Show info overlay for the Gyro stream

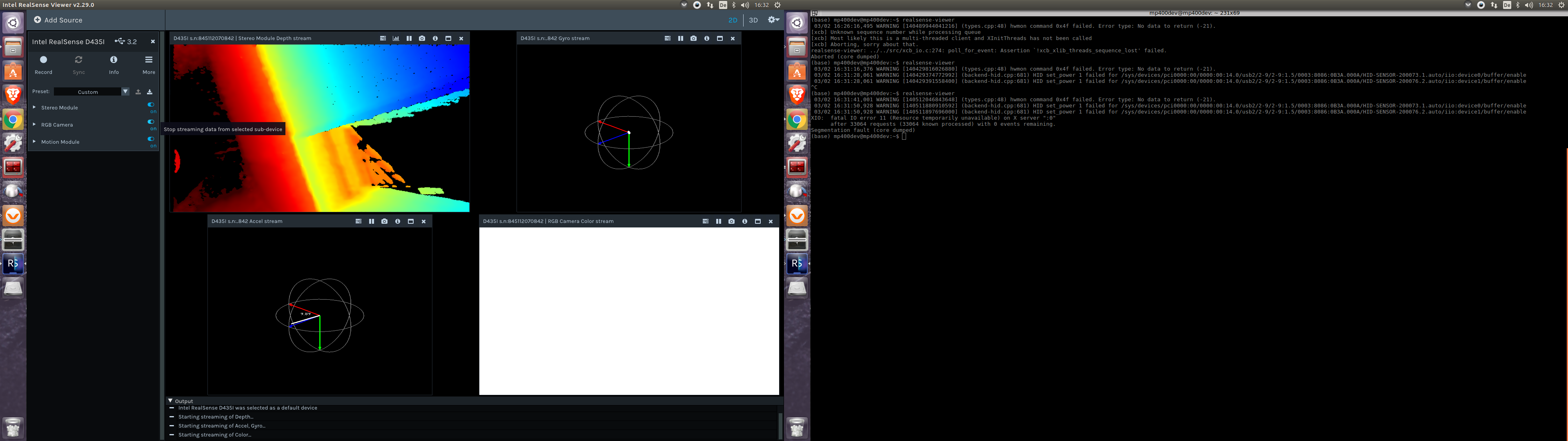(707, 38)
